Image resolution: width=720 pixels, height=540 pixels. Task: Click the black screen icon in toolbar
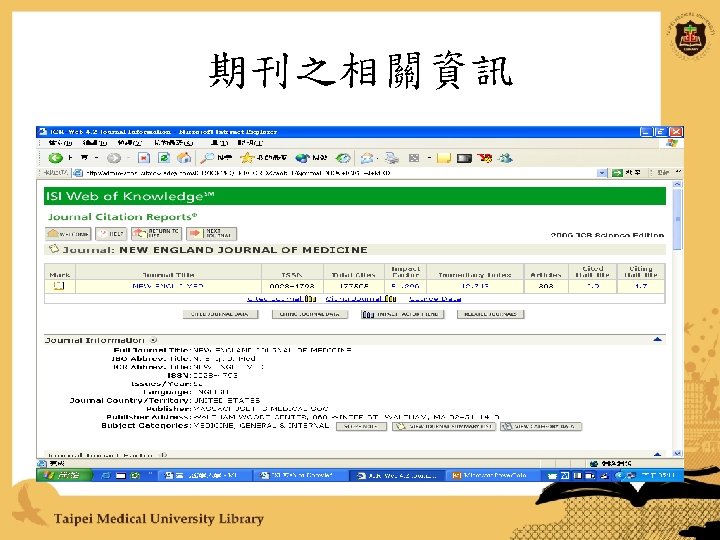pos(464,158)
